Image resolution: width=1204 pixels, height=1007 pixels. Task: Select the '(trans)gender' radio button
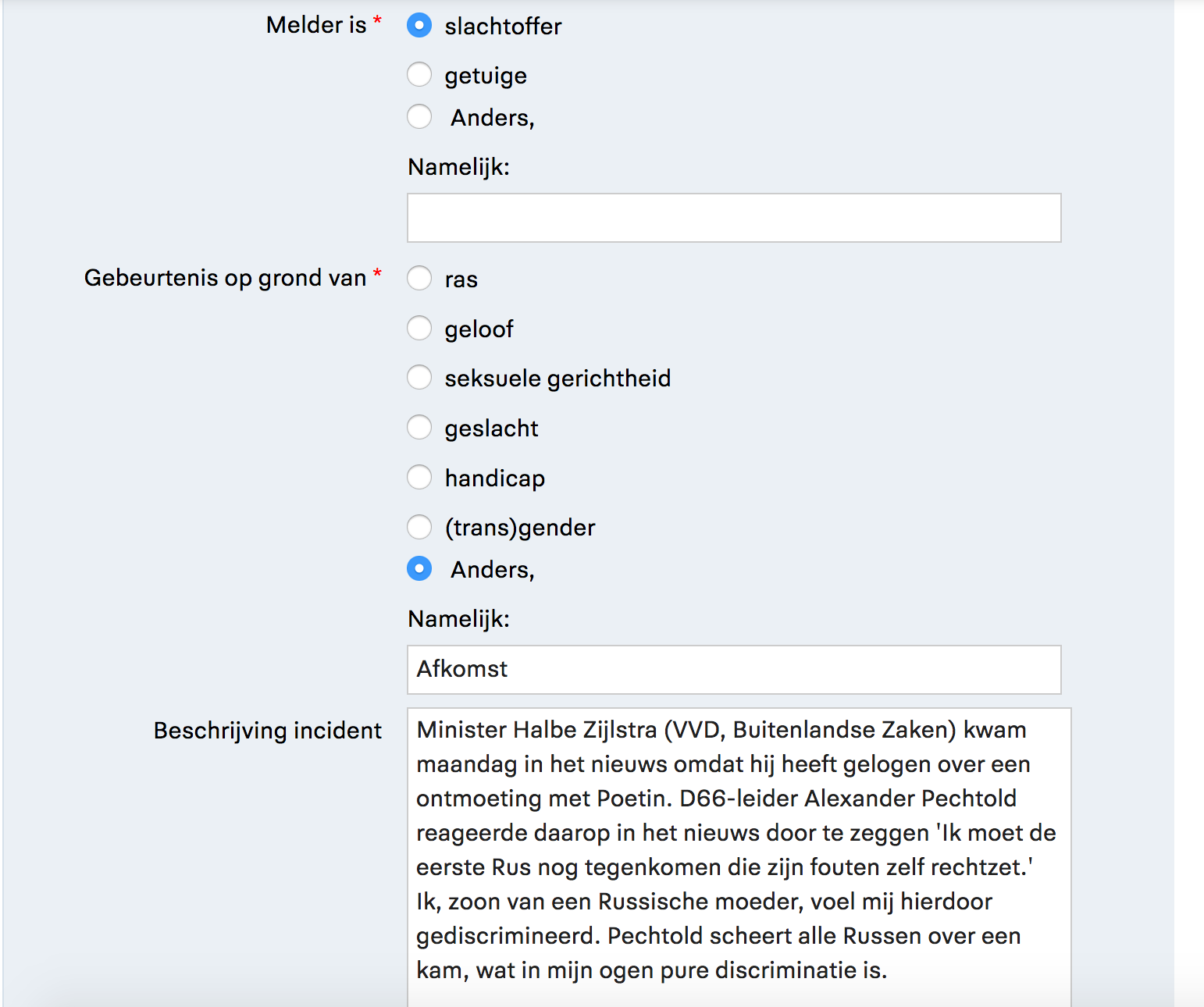tap(419, 527)
